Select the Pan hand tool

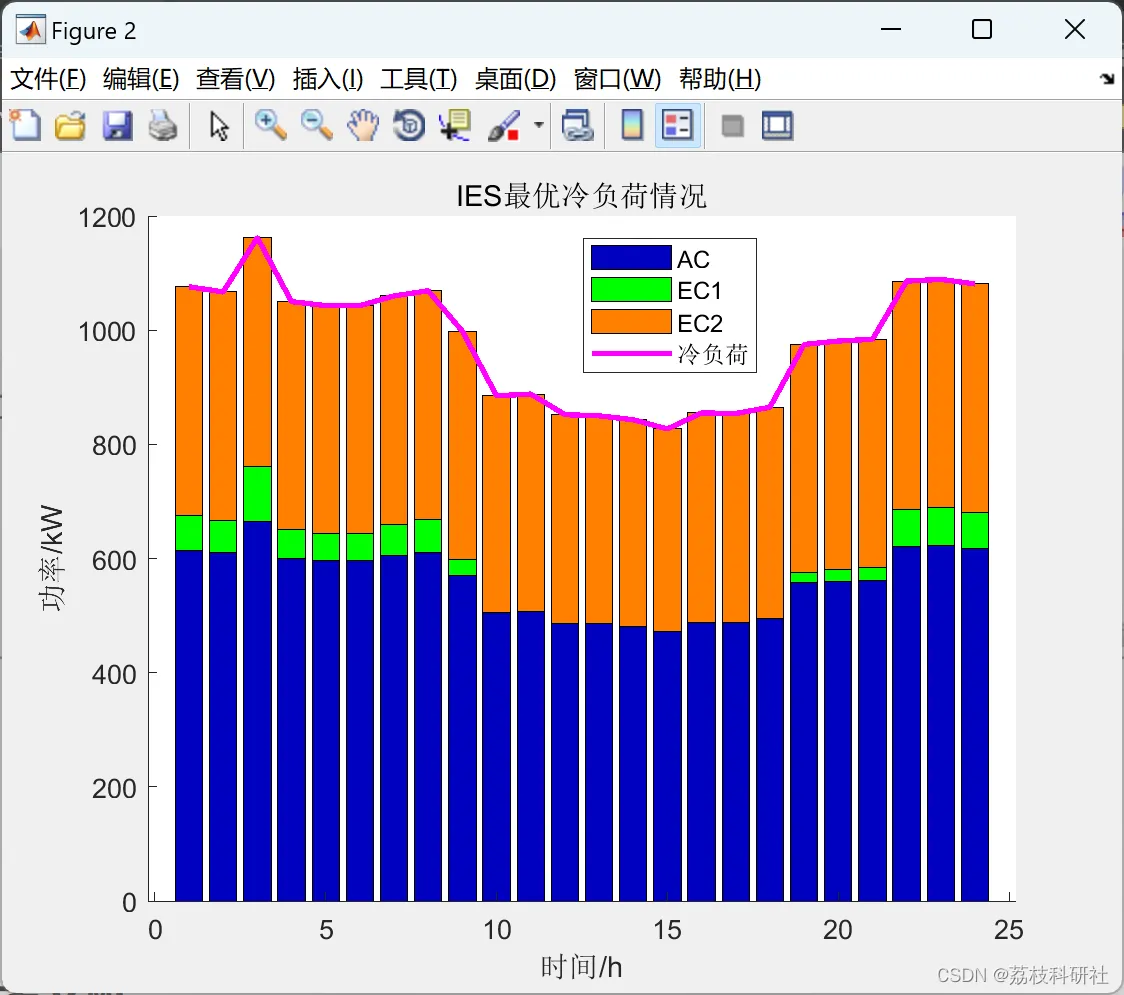[363, 125]
